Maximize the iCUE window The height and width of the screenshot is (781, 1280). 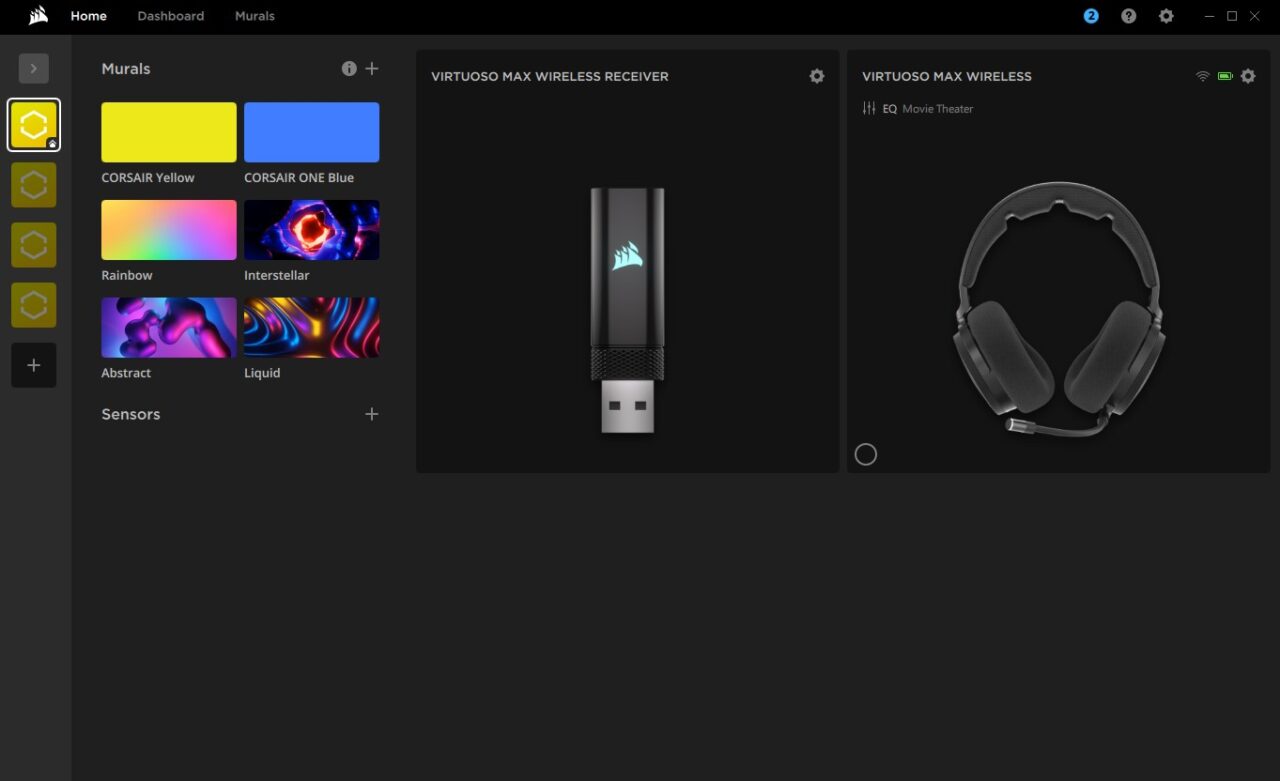(x=1232, y=16)
